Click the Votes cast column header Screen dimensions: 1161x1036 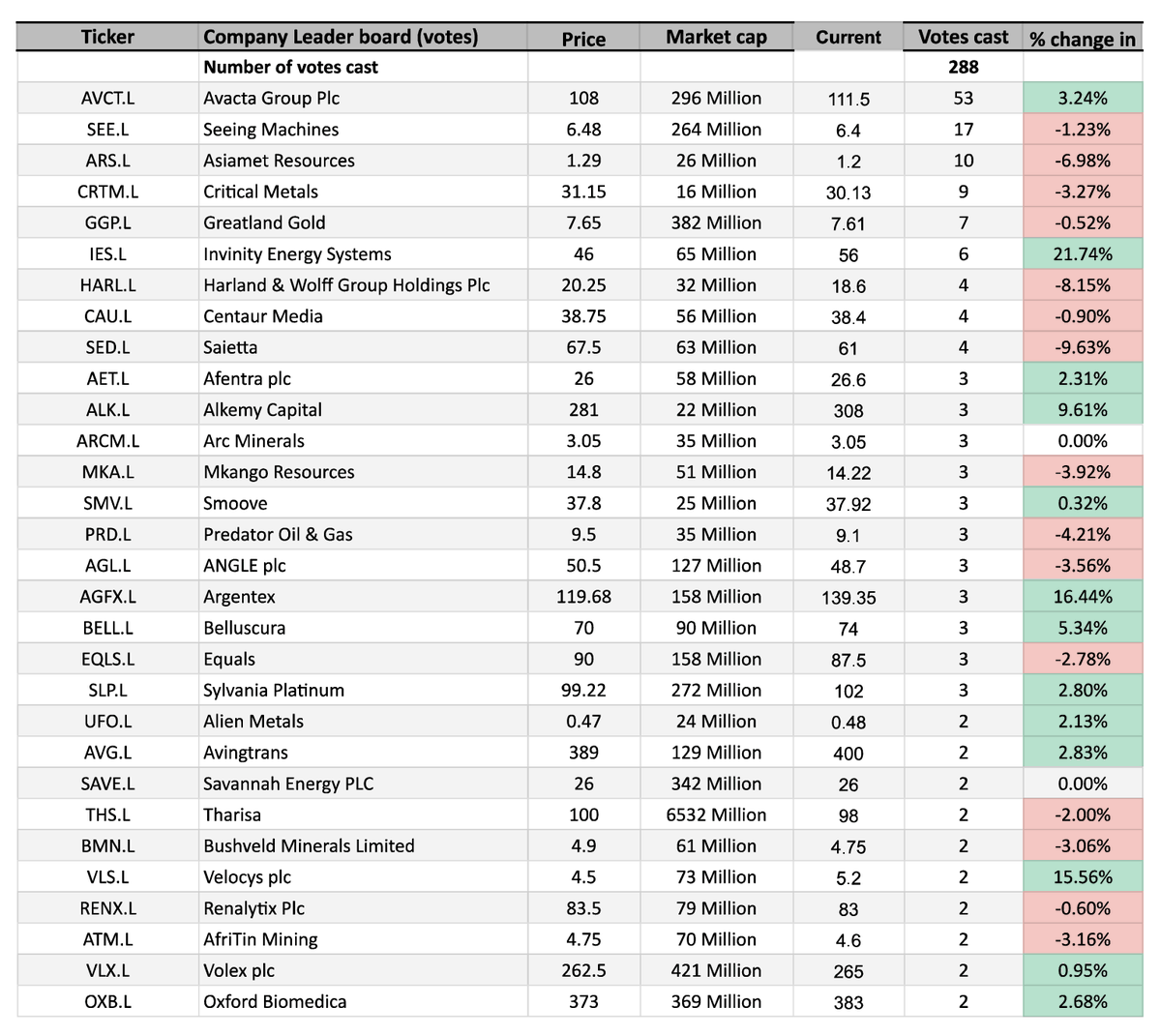click(x=962, y=37)
